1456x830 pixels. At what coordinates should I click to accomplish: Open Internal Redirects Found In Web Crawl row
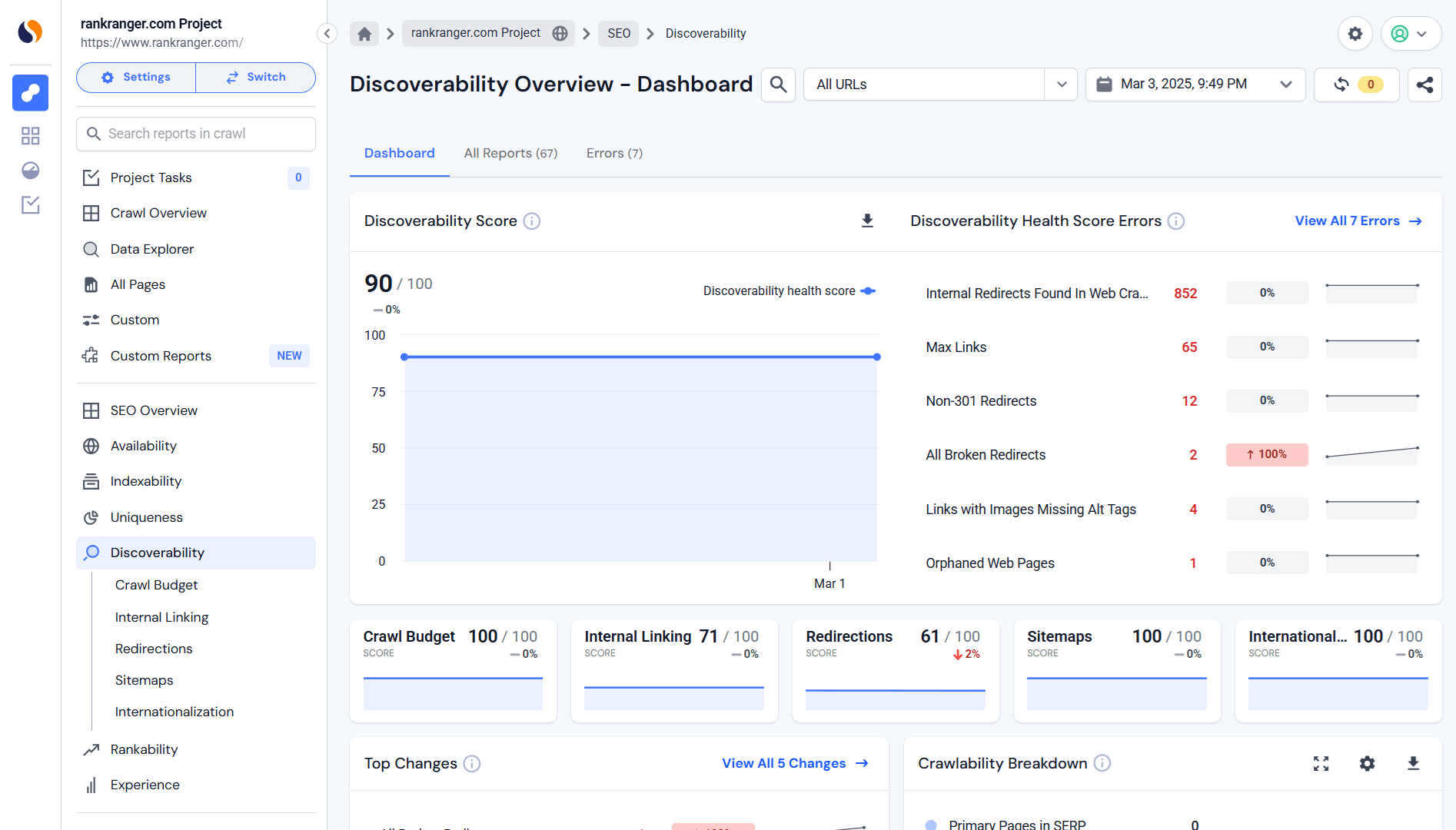pyautogui.click(x=1172, y=294)
